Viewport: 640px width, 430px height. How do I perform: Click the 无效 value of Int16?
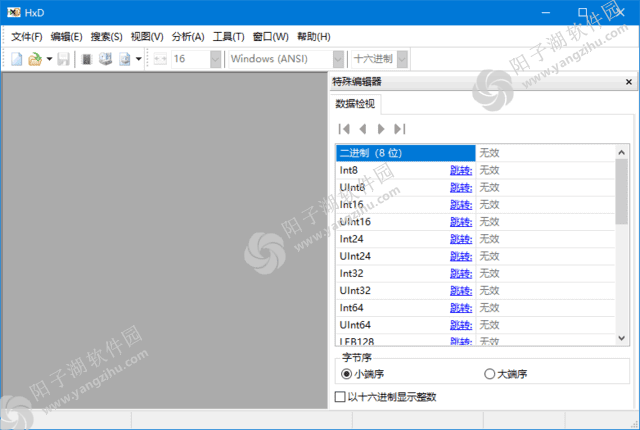click(489, 205)
